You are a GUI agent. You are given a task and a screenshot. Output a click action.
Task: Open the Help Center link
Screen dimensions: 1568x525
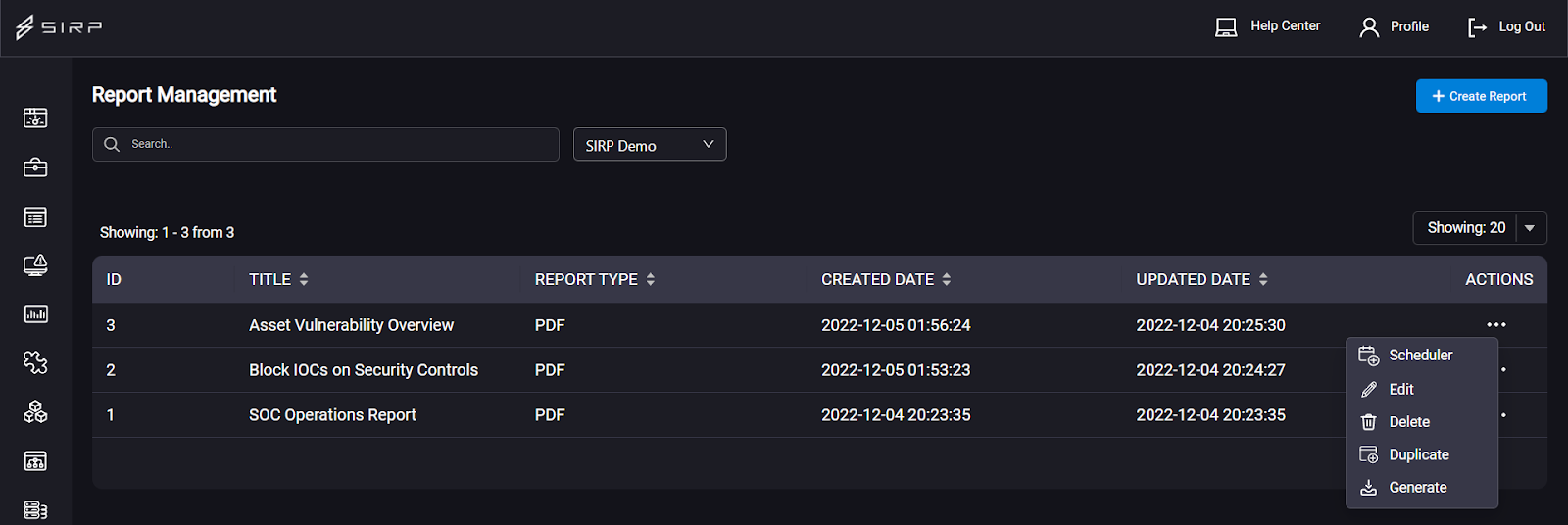[1268, 26]
